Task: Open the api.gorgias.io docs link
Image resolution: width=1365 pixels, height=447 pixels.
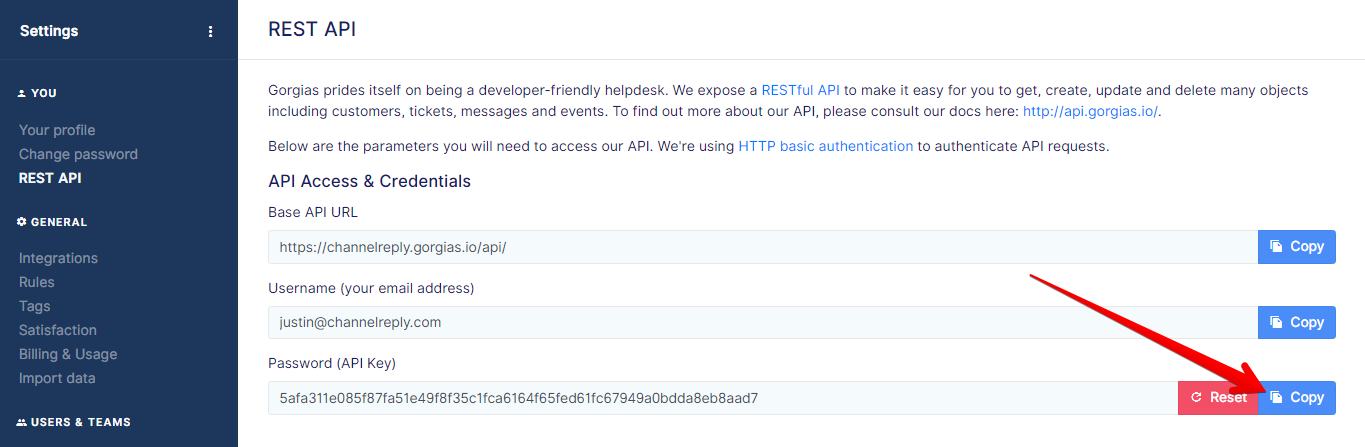Action: point(1091,110)
